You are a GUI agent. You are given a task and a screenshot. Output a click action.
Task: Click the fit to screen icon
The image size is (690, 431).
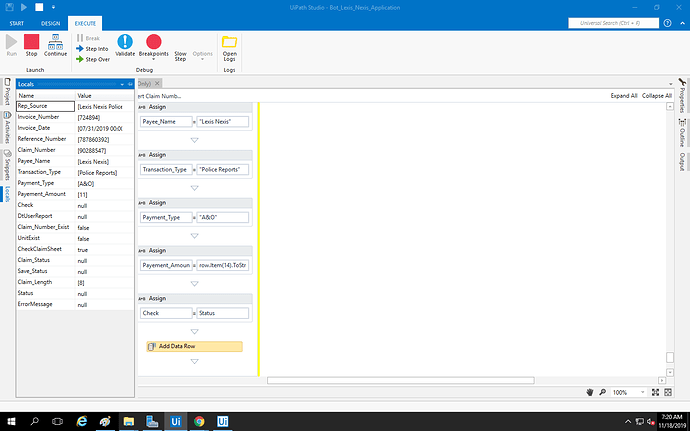[655, 392]
